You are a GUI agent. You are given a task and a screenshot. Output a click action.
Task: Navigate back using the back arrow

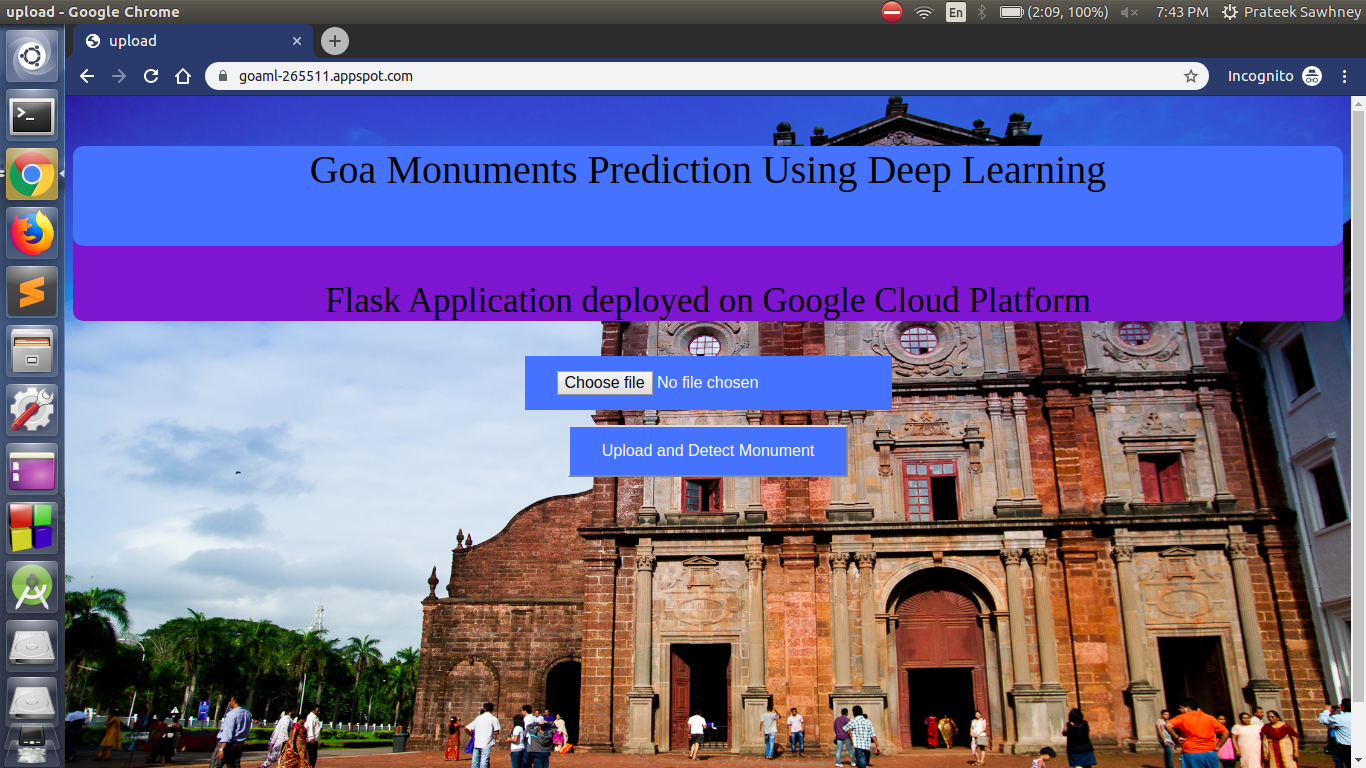click(x=86, y=76)
